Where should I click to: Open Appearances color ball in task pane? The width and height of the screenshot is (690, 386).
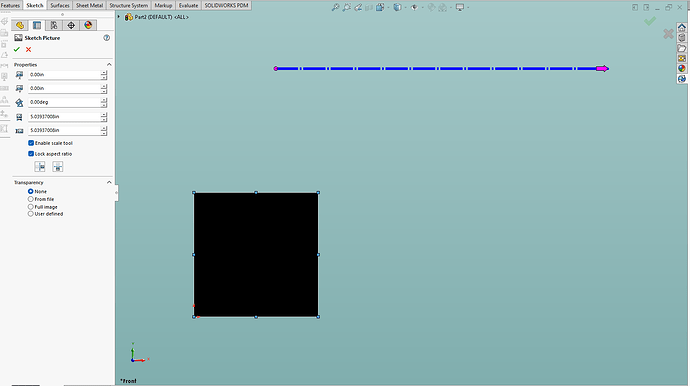pos(682,68)
